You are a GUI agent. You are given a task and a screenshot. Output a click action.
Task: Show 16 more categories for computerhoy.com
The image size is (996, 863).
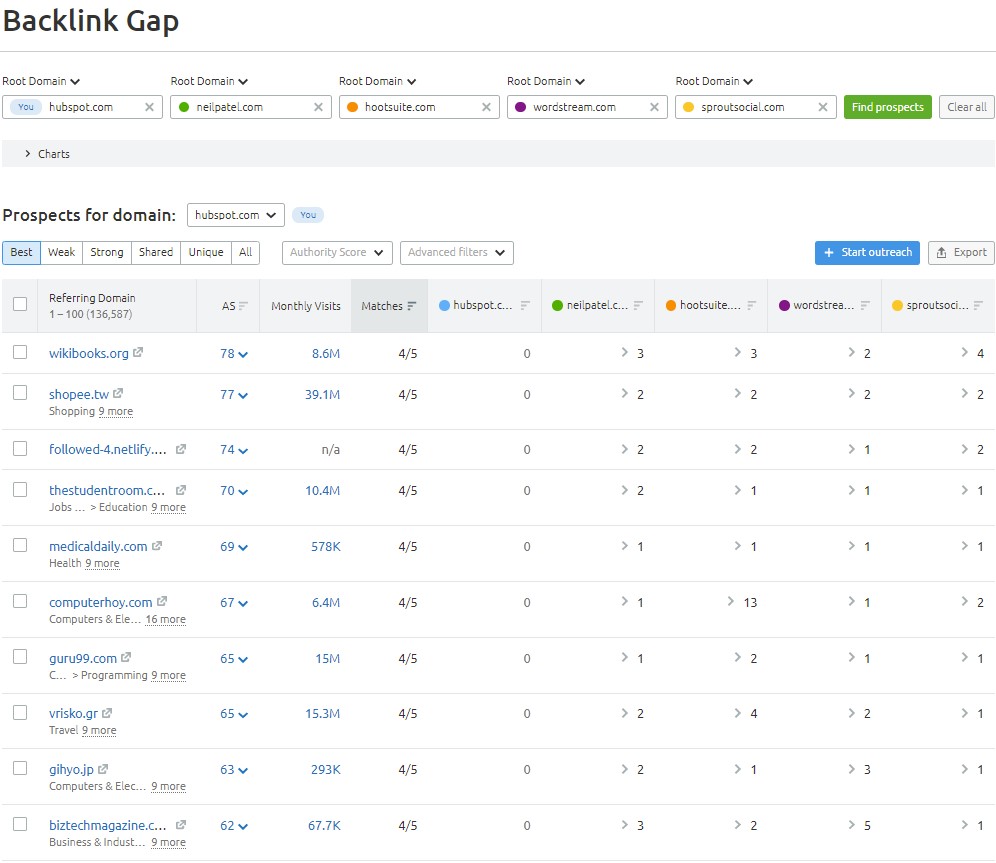click(x=165, y=619)
